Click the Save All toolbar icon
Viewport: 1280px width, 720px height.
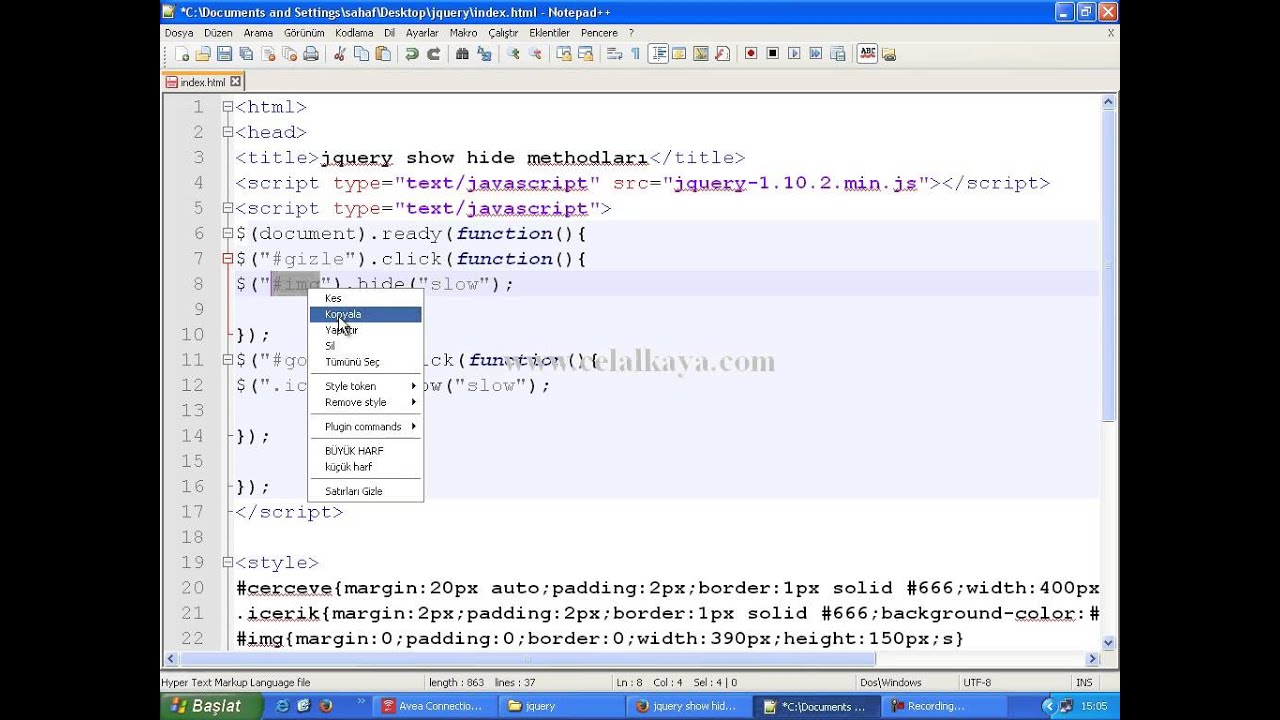pyautogui.click(x=246, y=54)
